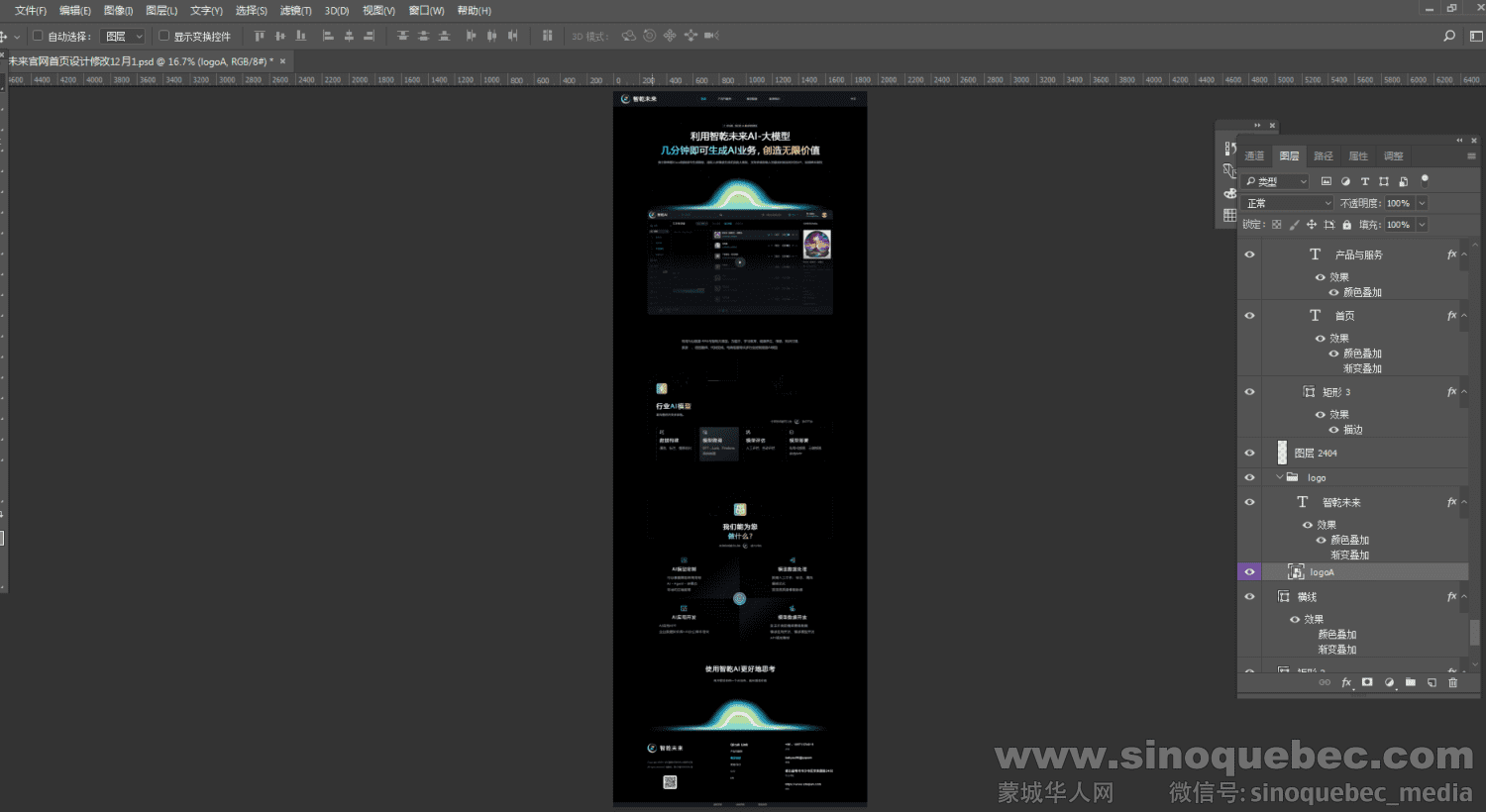
Task: Collapse the logo group folder arrow
Action: (x=1279, y=477)
